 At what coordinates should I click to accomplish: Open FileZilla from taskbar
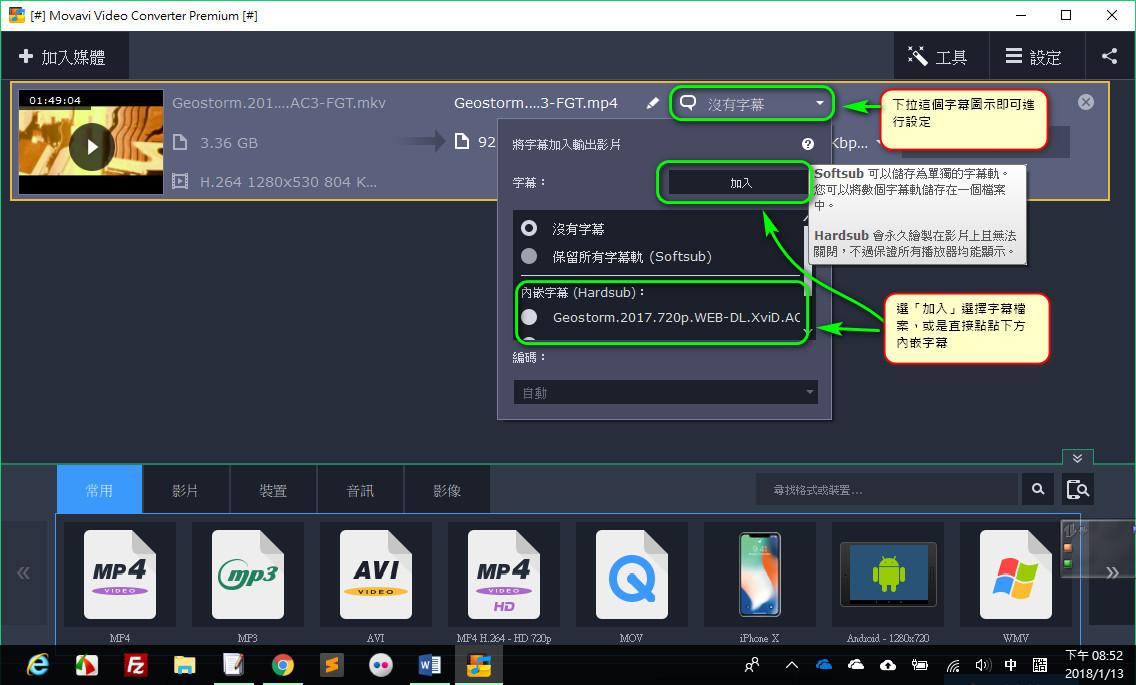[x=135, y=665]
